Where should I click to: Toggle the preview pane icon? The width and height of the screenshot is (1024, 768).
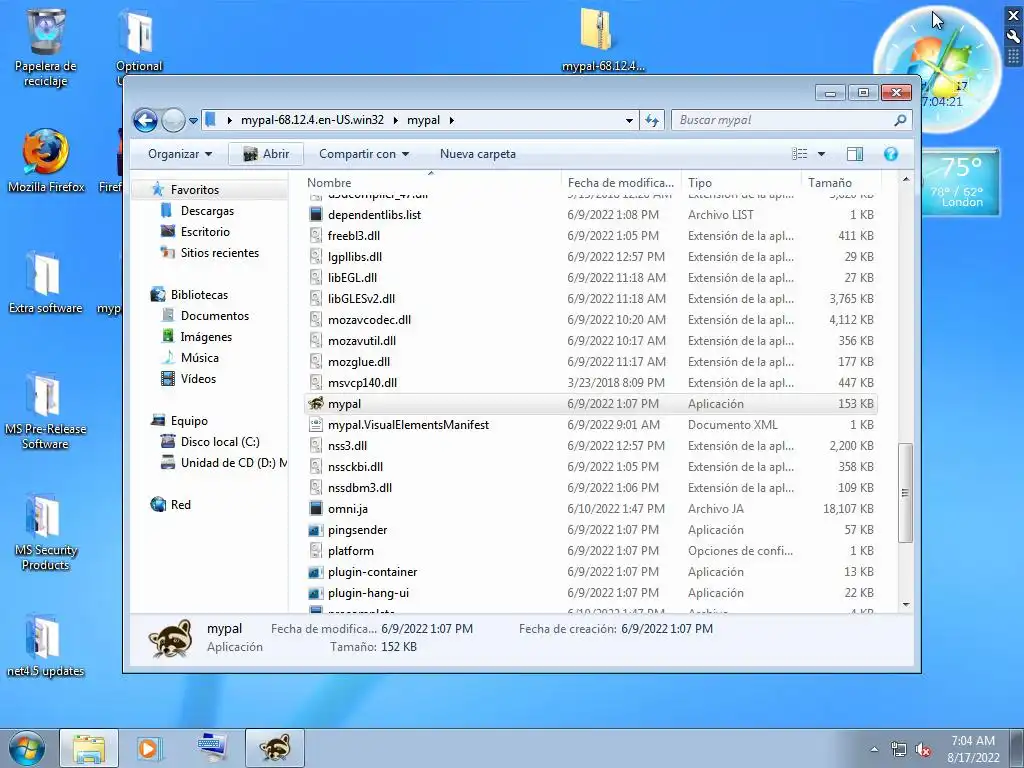click(x=855, y=154)
